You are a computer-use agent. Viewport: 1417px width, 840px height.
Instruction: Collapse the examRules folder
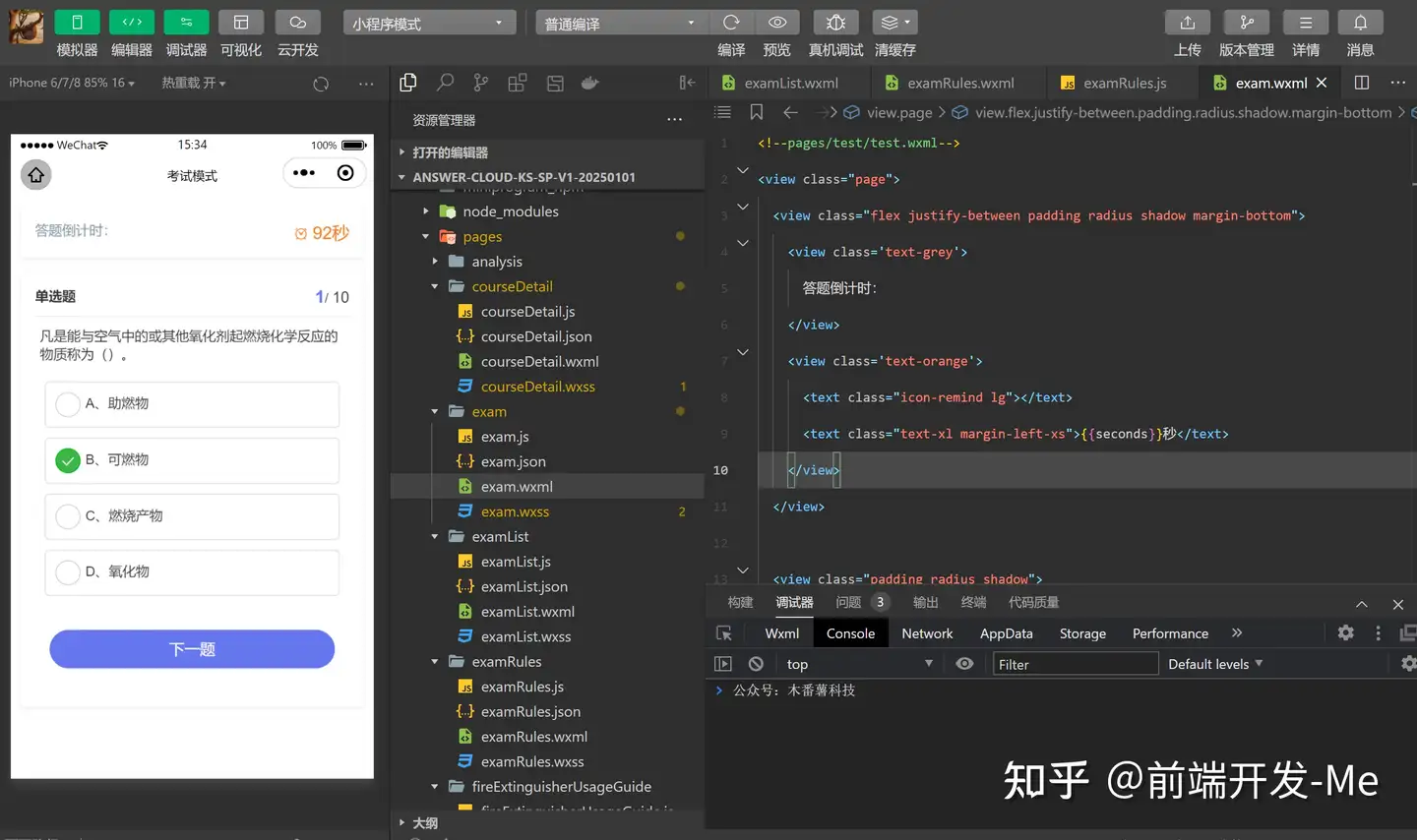click(x=435, y=662)
